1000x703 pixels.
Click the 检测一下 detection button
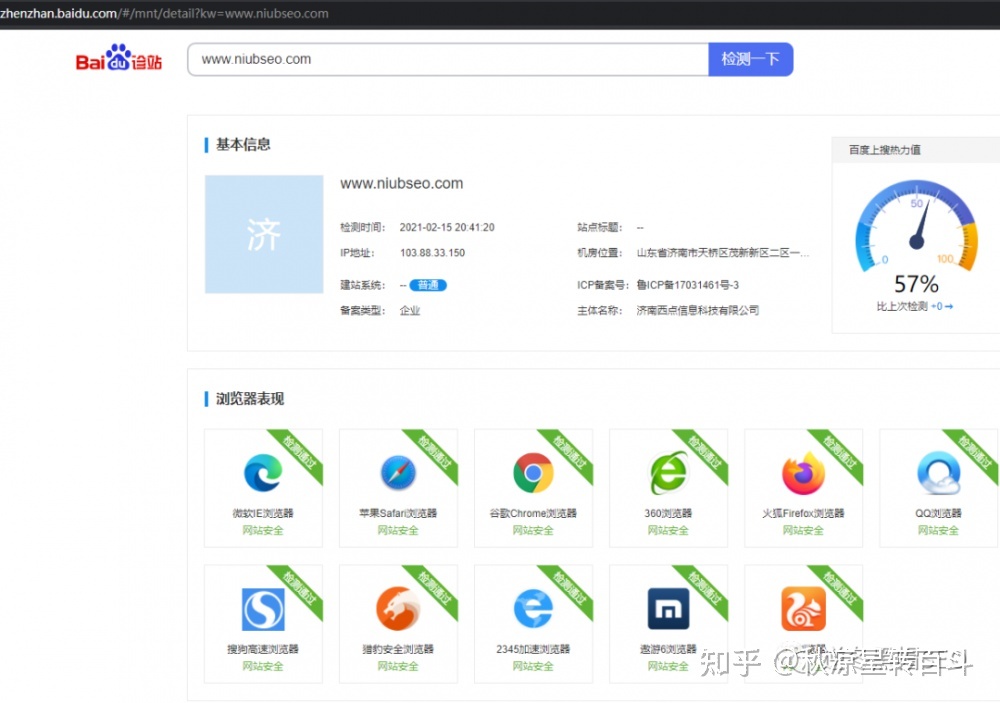[x=750, y=58]
